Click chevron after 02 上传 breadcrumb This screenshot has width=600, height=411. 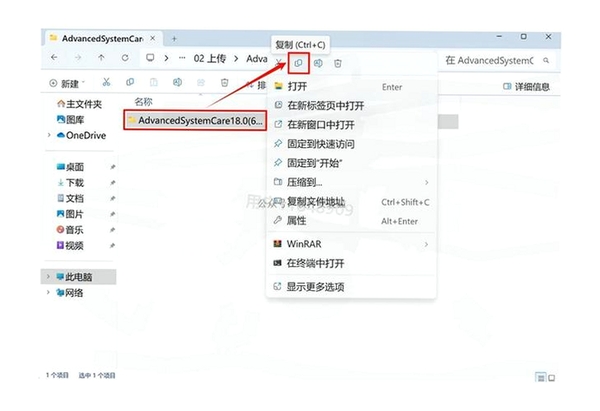pos(236,59)
